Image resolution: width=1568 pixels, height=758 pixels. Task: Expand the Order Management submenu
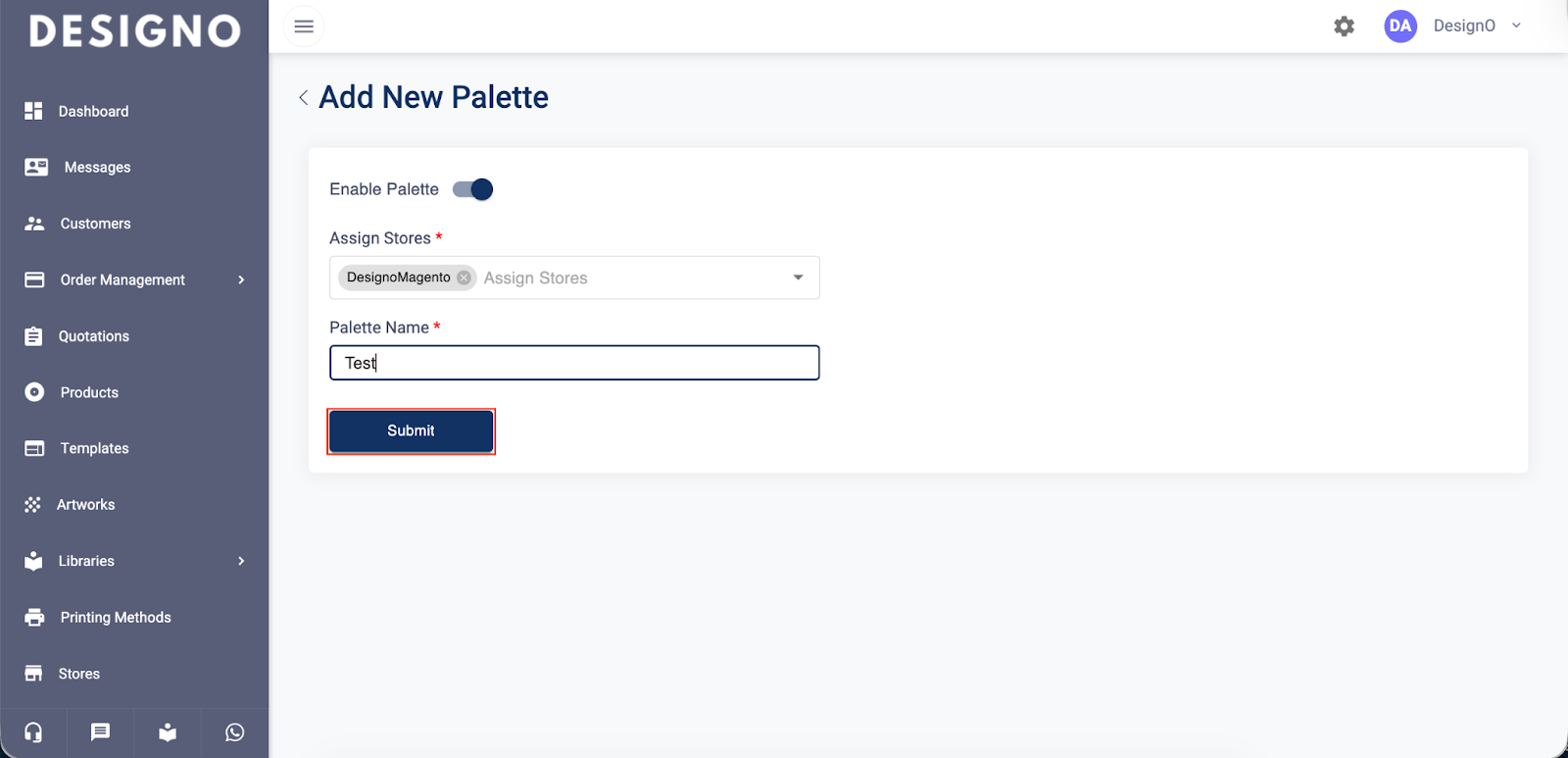click(241, 280)
